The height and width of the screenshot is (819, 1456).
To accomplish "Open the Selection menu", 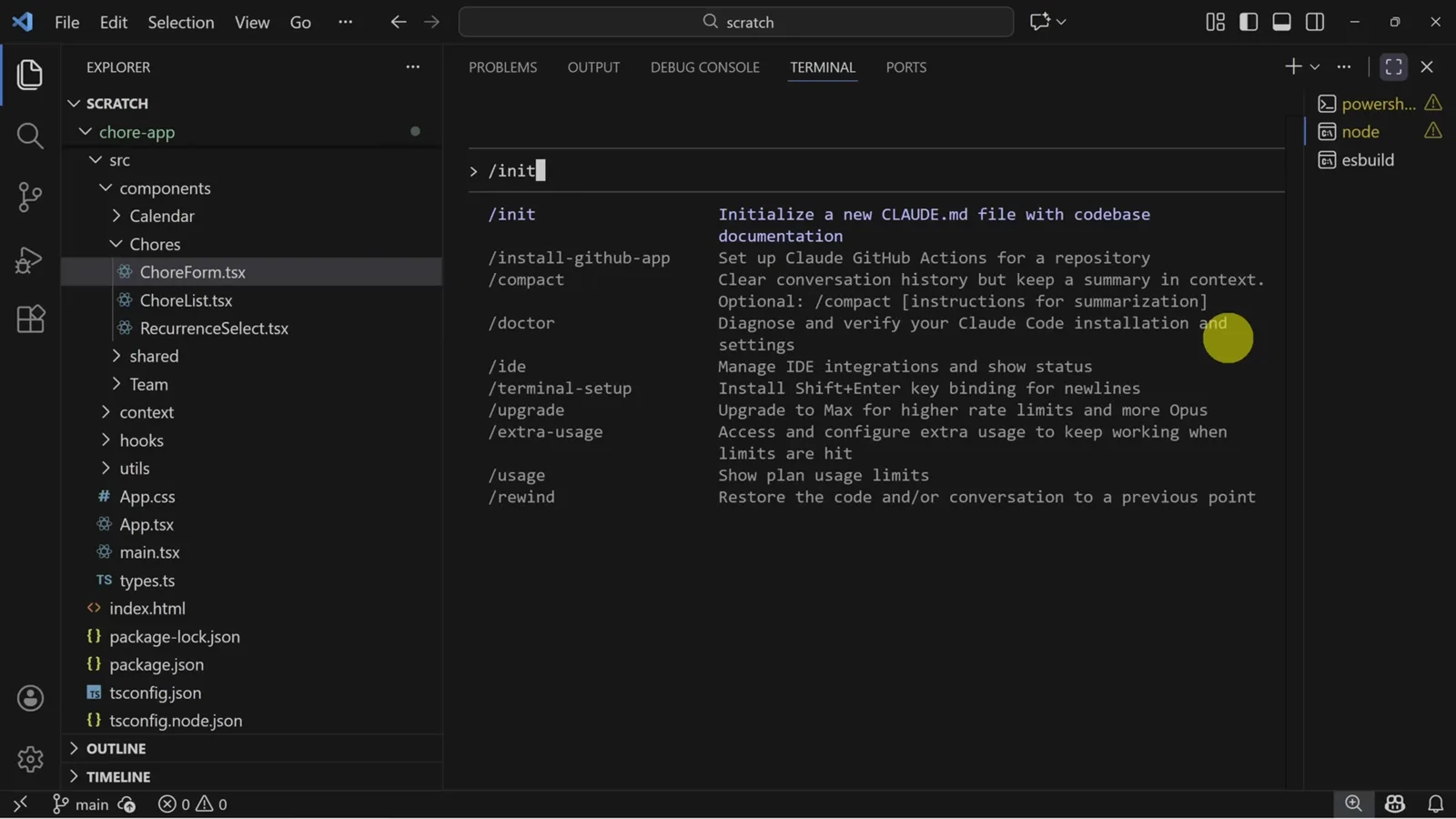I will coord(181,22).
